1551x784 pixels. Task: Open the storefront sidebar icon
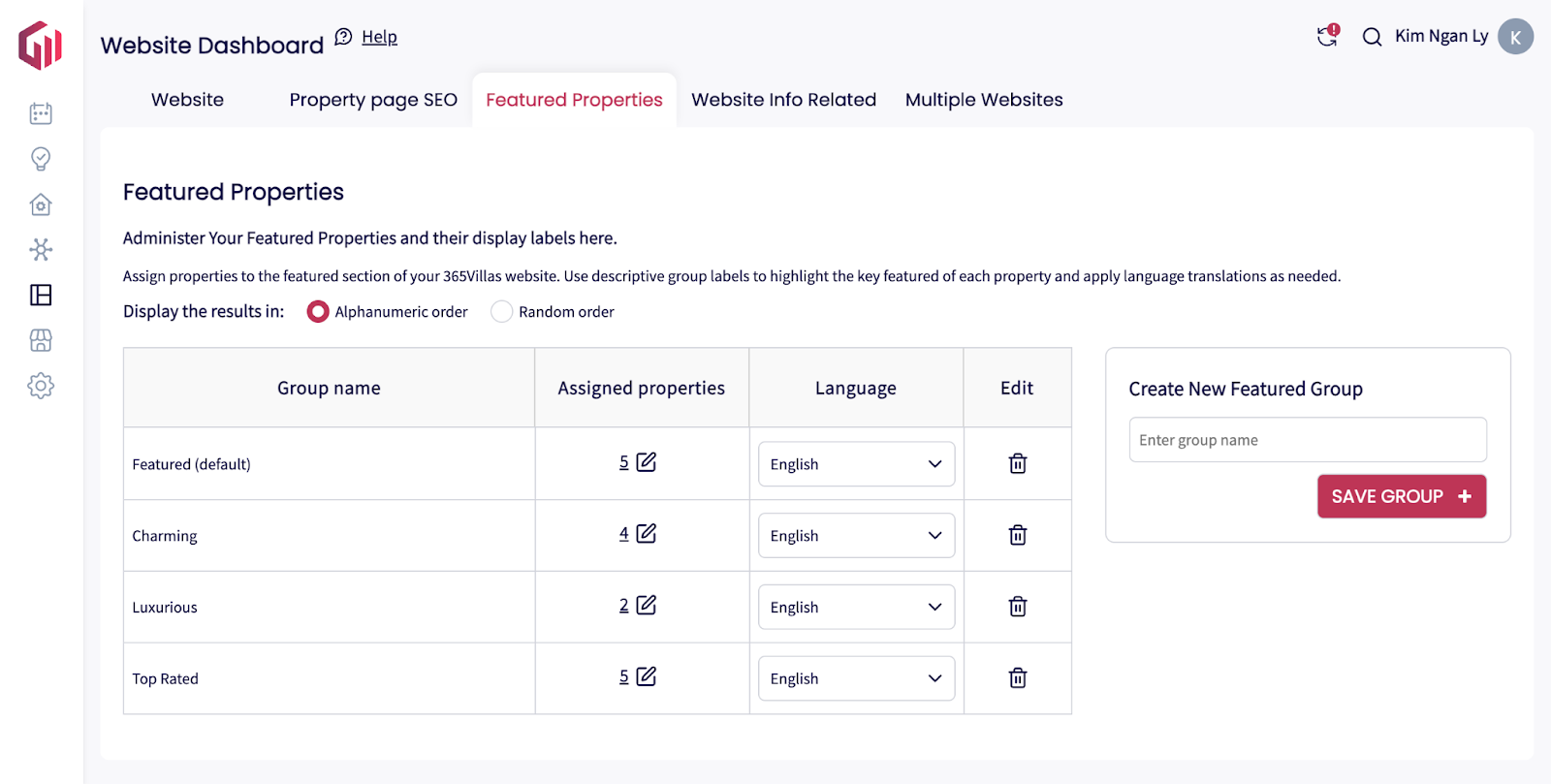point(41,340)
